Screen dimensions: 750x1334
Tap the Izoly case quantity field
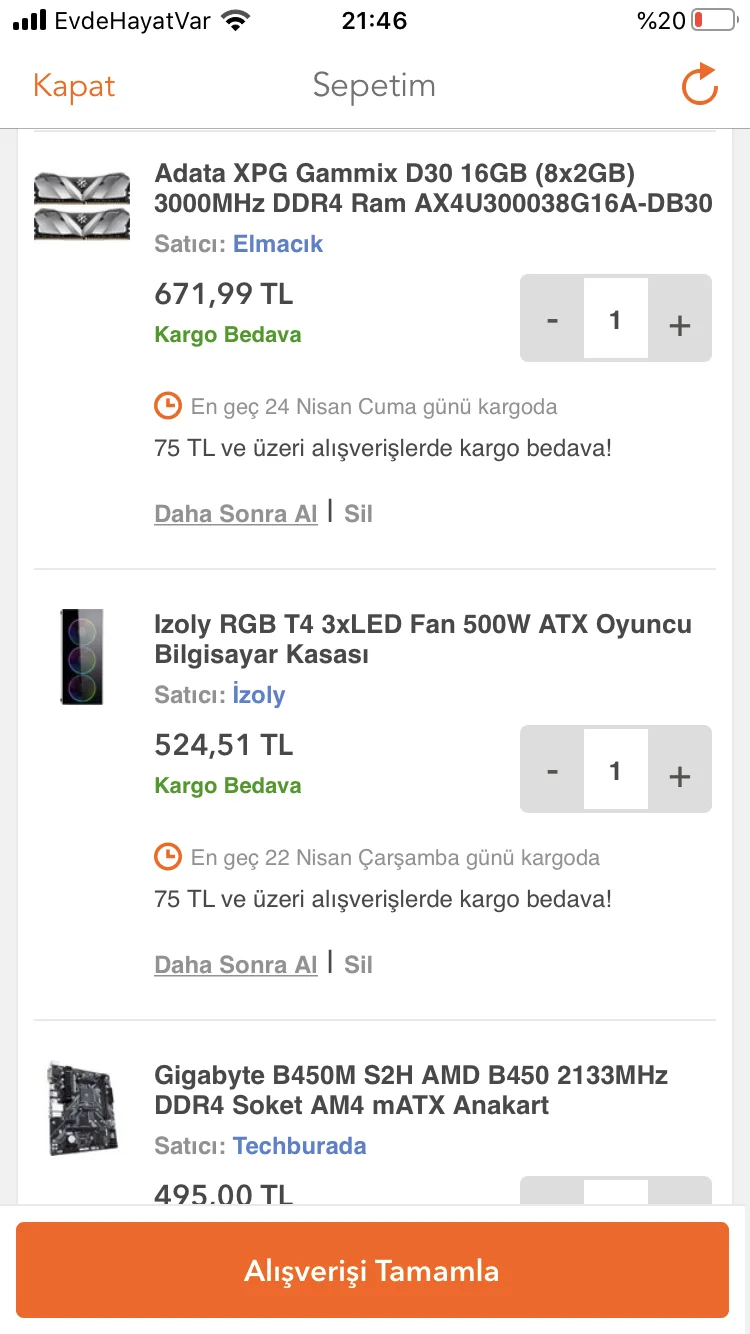coord(615,771)
